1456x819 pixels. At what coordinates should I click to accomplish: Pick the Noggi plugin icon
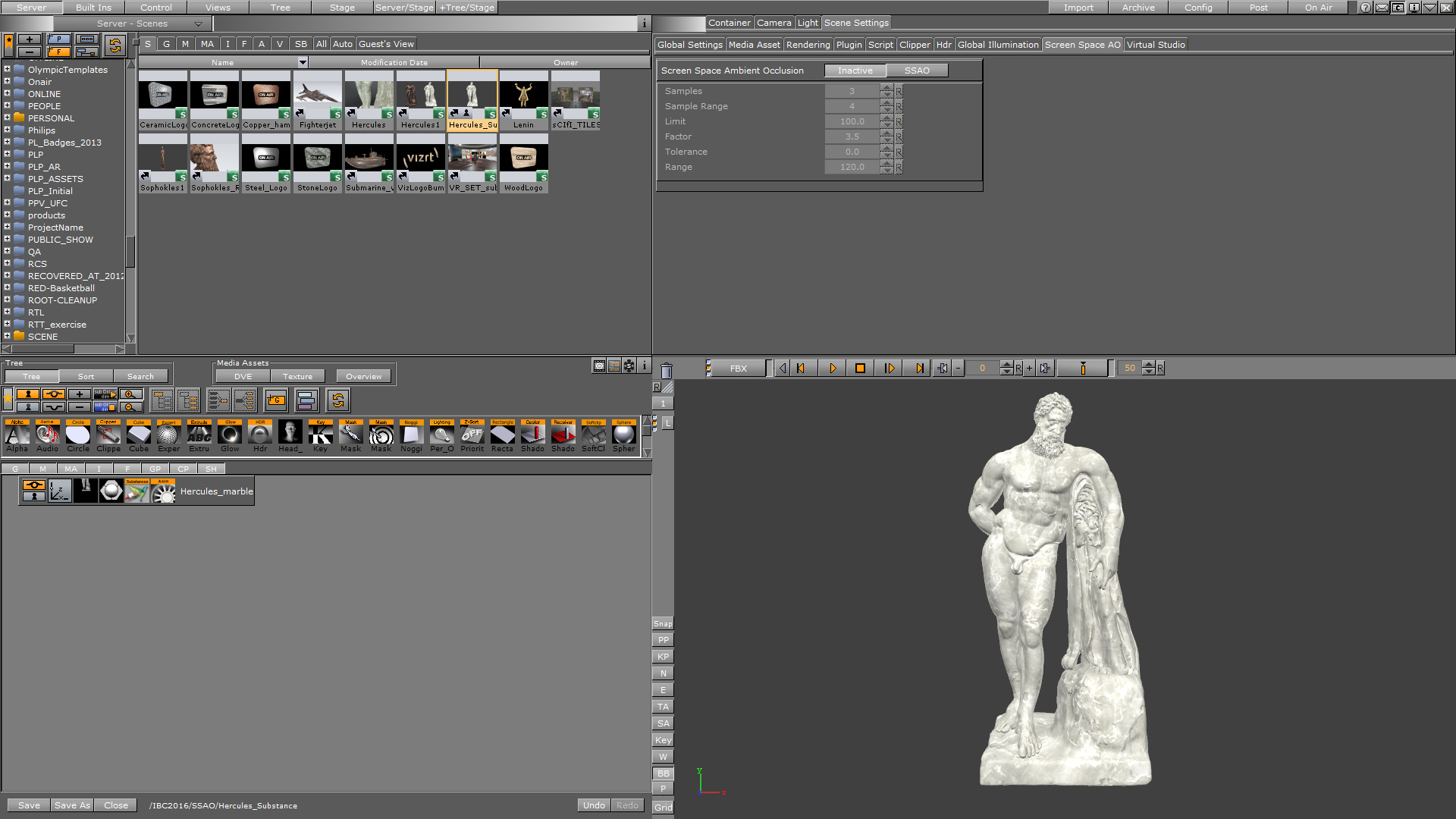tap(412, 435)
